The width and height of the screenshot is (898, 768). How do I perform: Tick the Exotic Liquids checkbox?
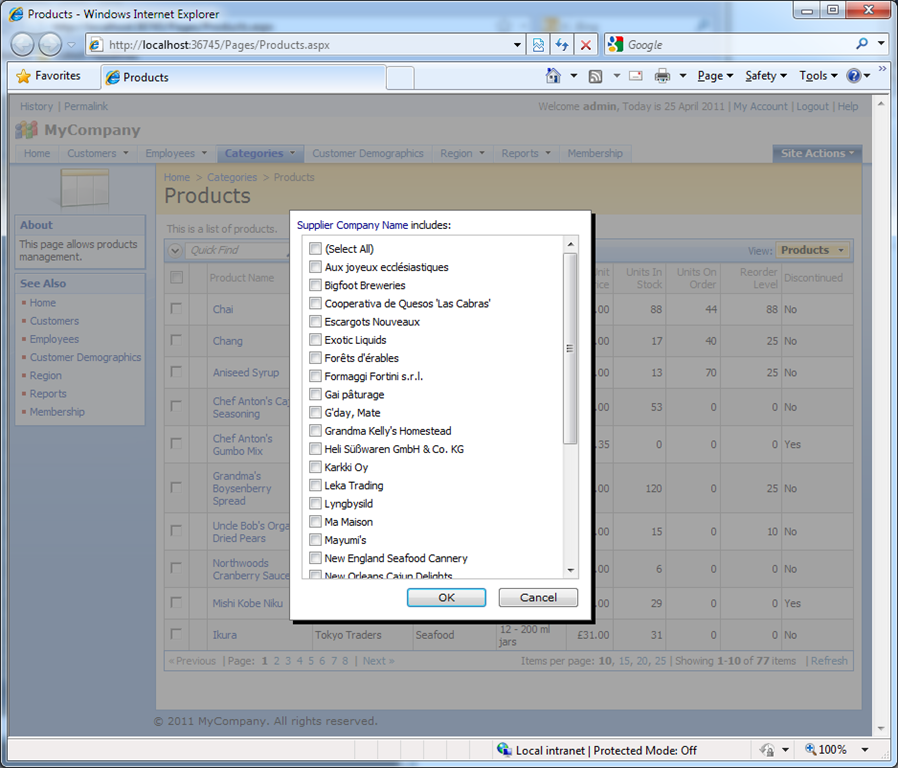click(x=315, y=340)
